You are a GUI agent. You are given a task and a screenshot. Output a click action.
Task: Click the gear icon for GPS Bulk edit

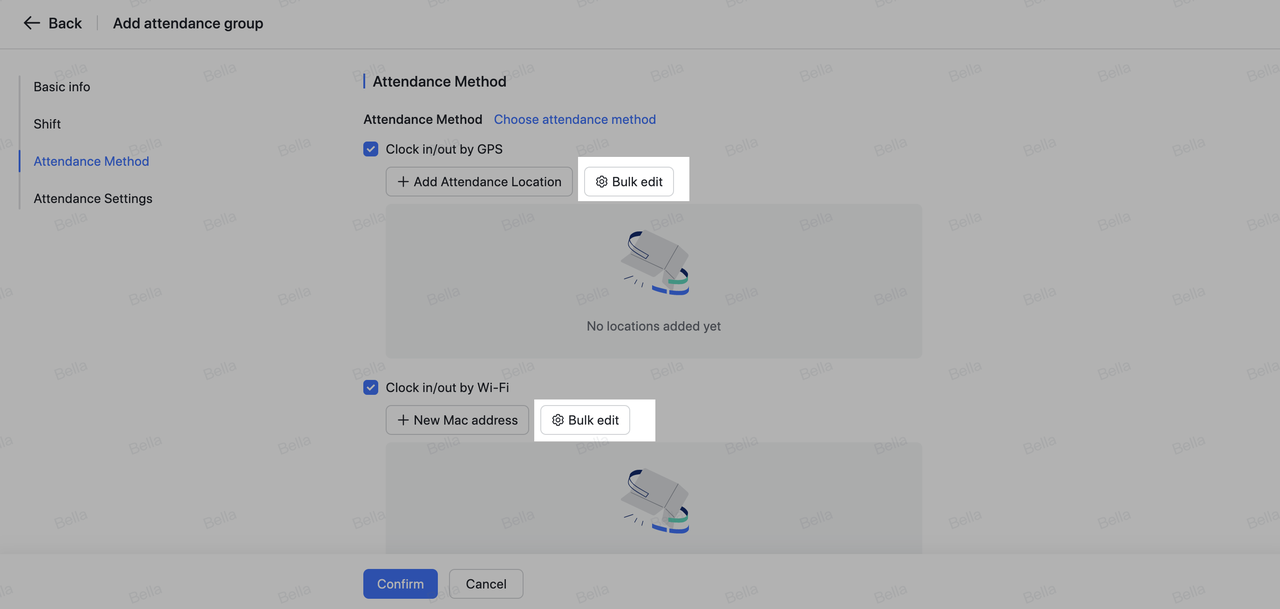(601, 182)
